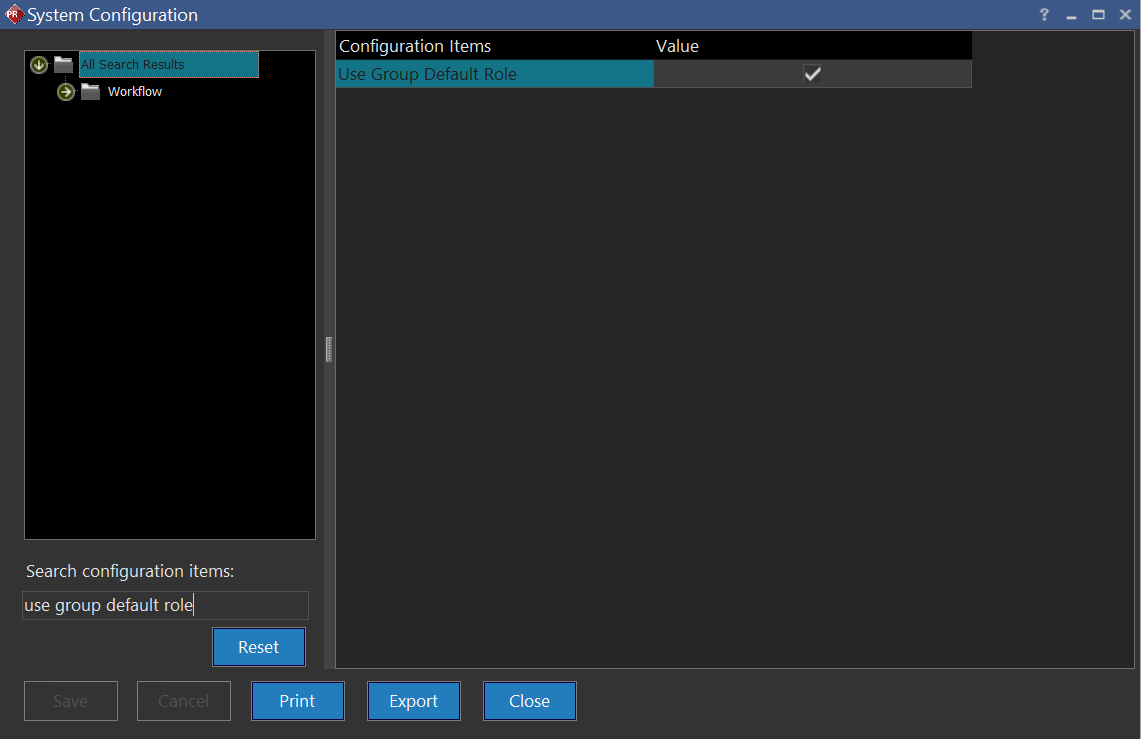The image size is (1141, 739).
Task: Click the Export button
Action: [x=413, y=701]
